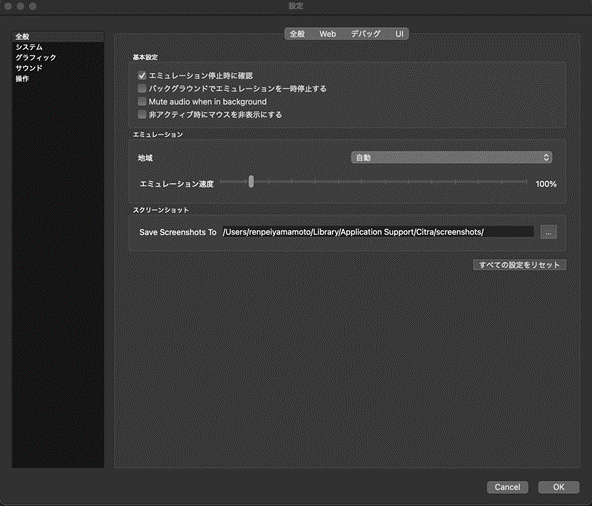592x506 pixels.
Task: Click the スクリーンショット section heading
Action: tap(160, 210)
